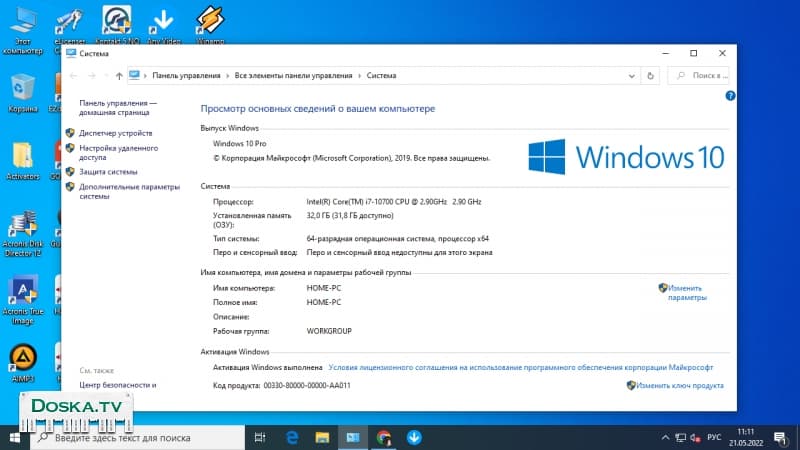Open the Корзина recycle bin icon
Screen dimensions: 800x450
tap(22, 92)
